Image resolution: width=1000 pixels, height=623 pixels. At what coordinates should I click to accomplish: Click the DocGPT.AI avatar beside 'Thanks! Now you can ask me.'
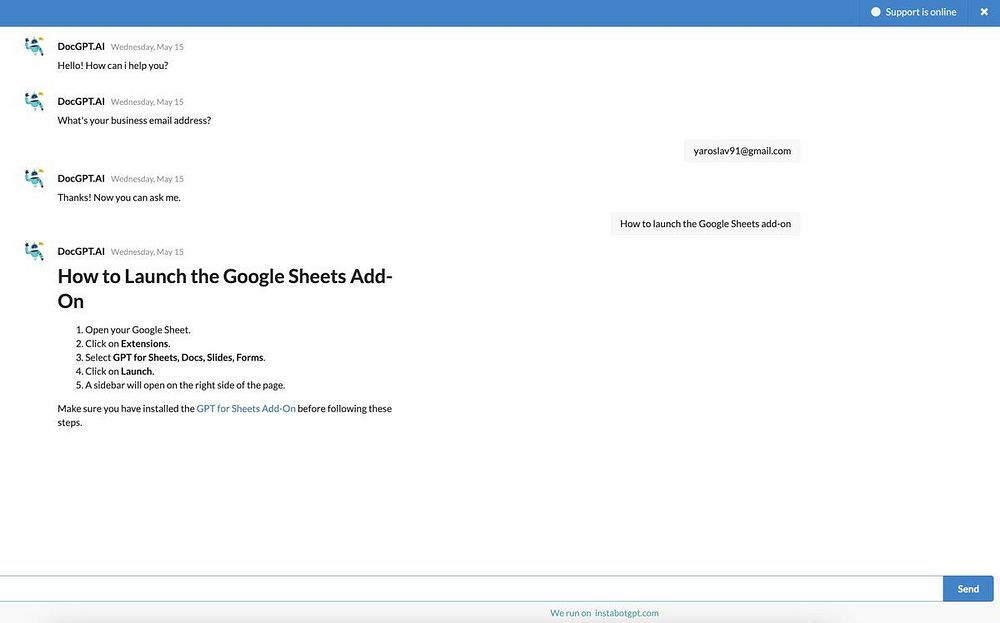coord(34,179)
